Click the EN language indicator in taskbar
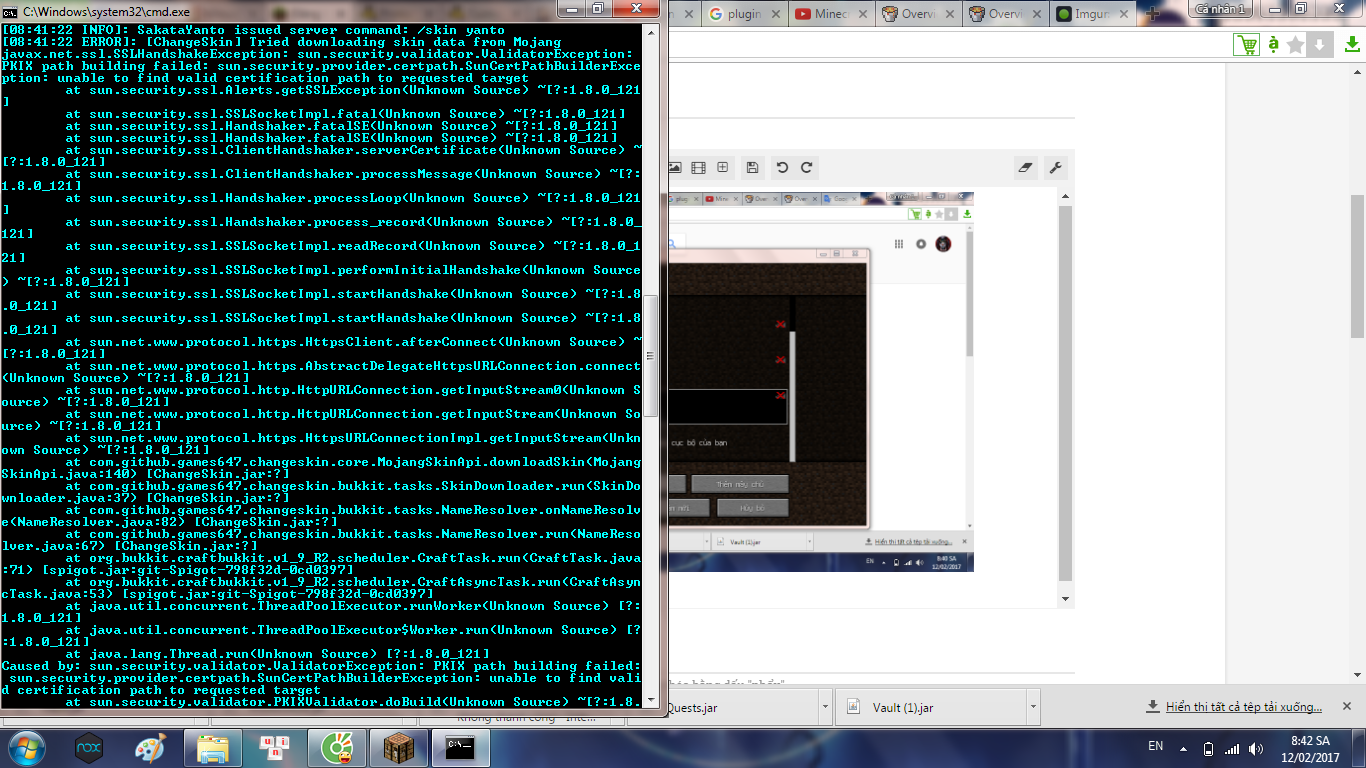This screenshot has width=1366, height=768. click(x=1155, y=746)
